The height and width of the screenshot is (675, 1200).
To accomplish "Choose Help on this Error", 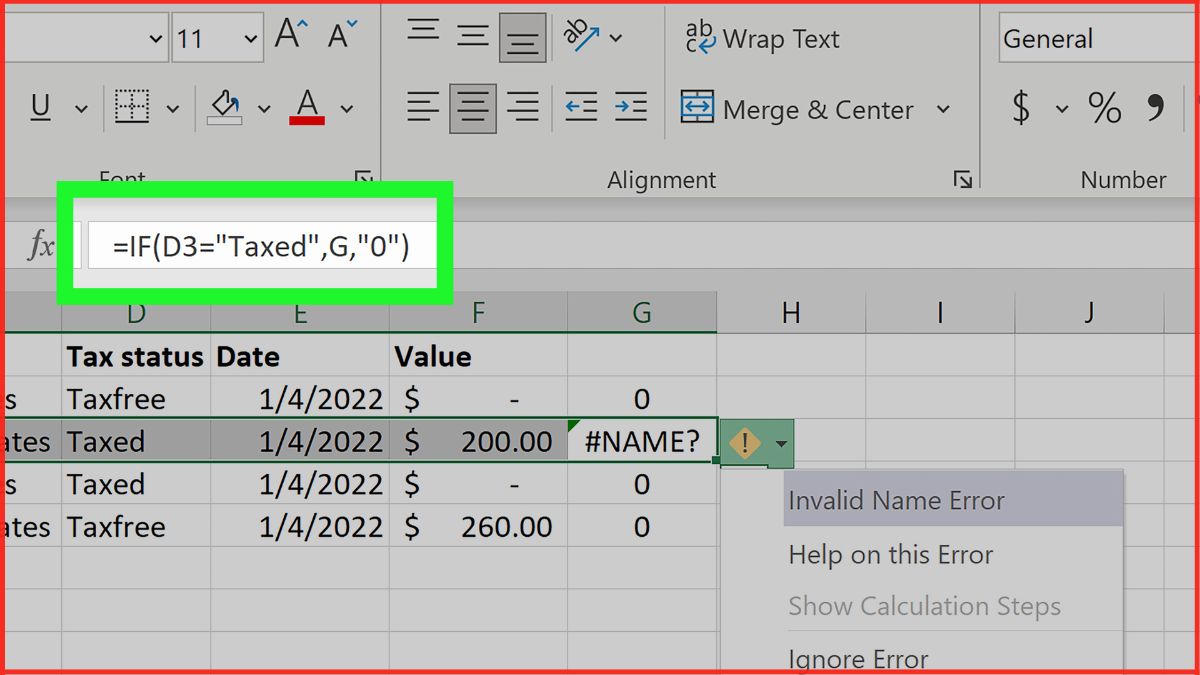I will point(887,553).
